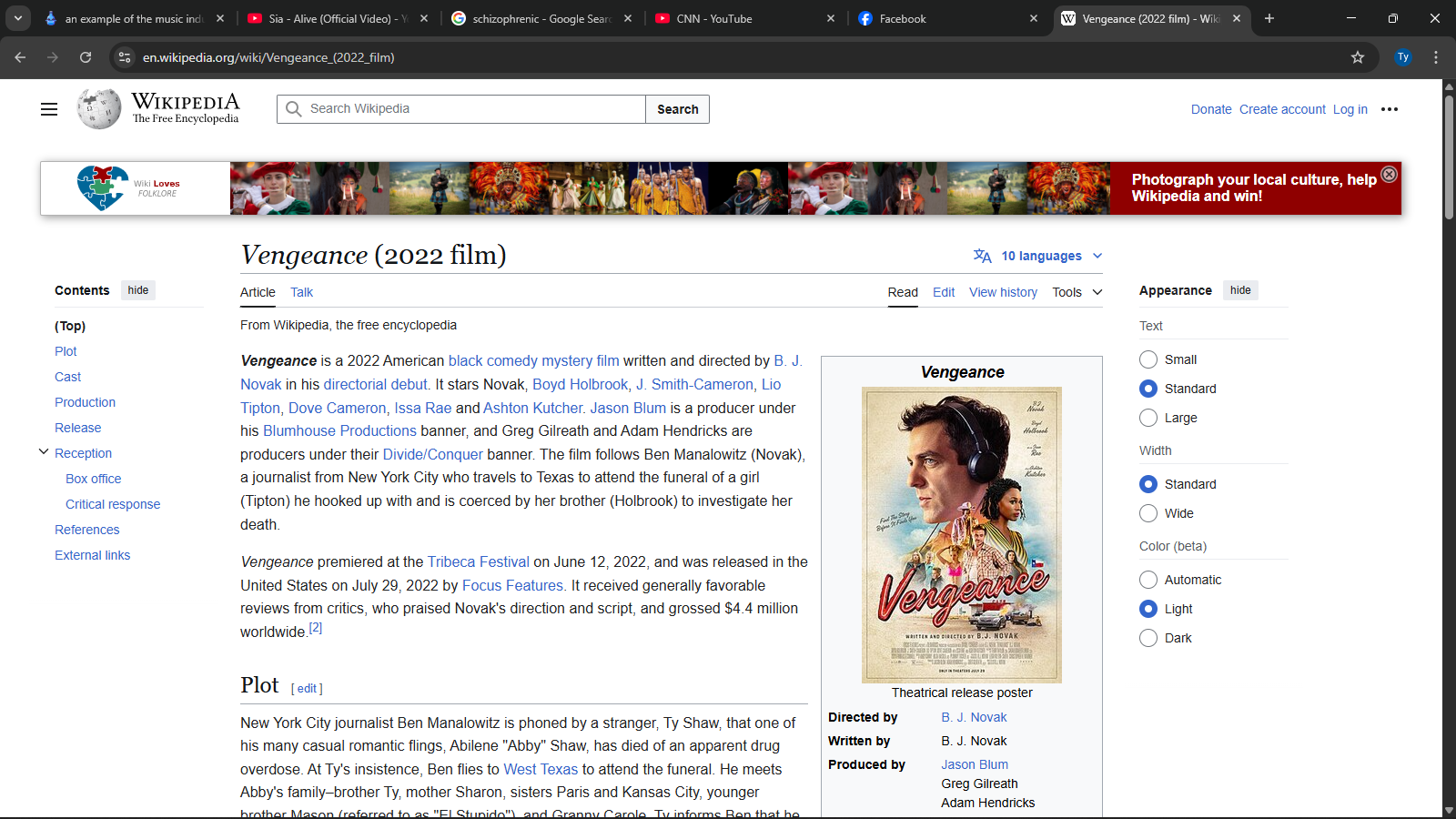The image size is (1456, 819).
Task: Open the Tribeca Festival link
Action: [x=479, y=562]
